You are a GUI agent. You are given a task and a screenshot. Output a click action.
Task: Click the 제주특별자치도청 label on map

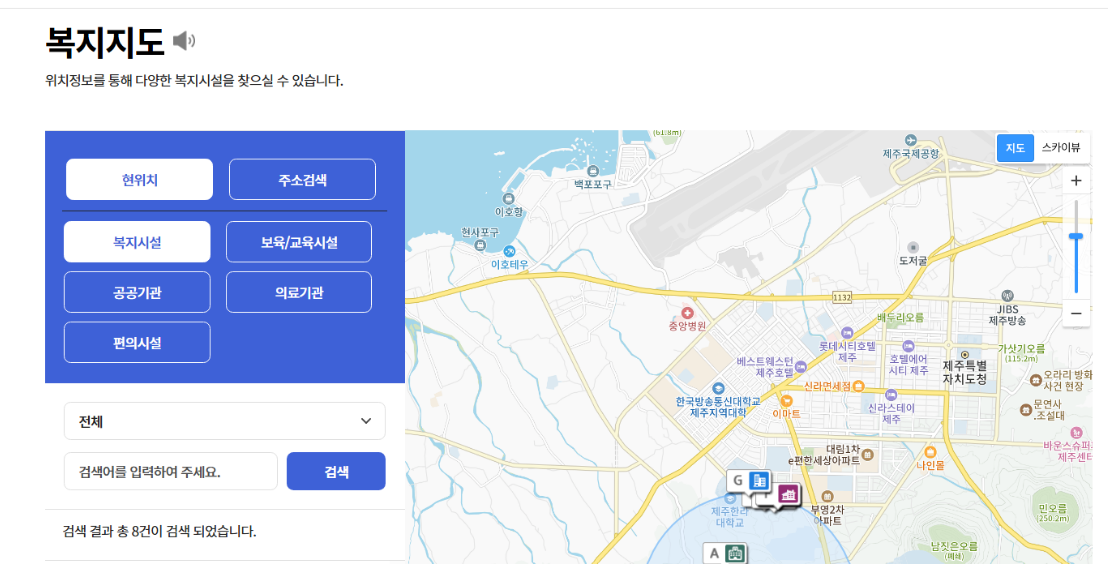point(965,373)
